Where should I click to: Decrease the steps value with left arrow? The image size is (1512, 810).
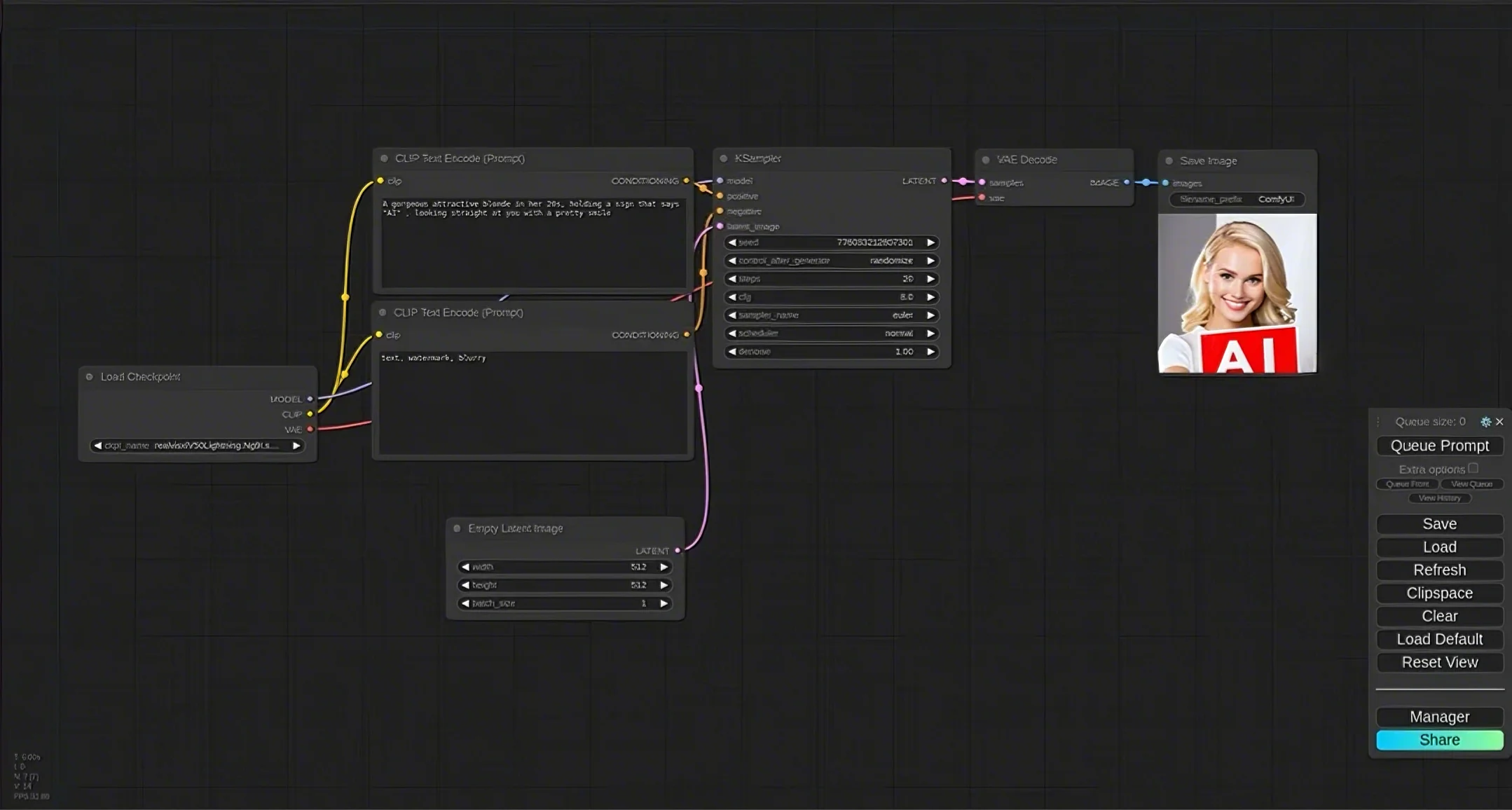[x=732, y=279]
